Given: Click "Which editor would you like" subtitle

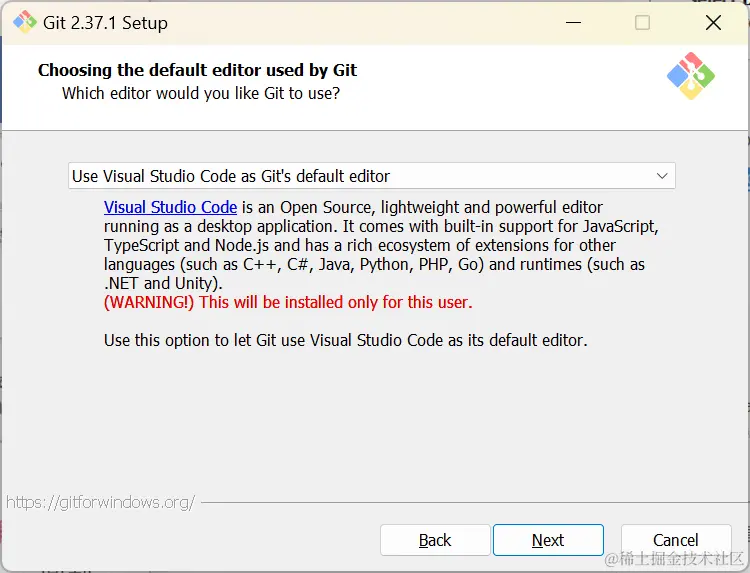Looking at the screenshot, I should click(201, 93).
